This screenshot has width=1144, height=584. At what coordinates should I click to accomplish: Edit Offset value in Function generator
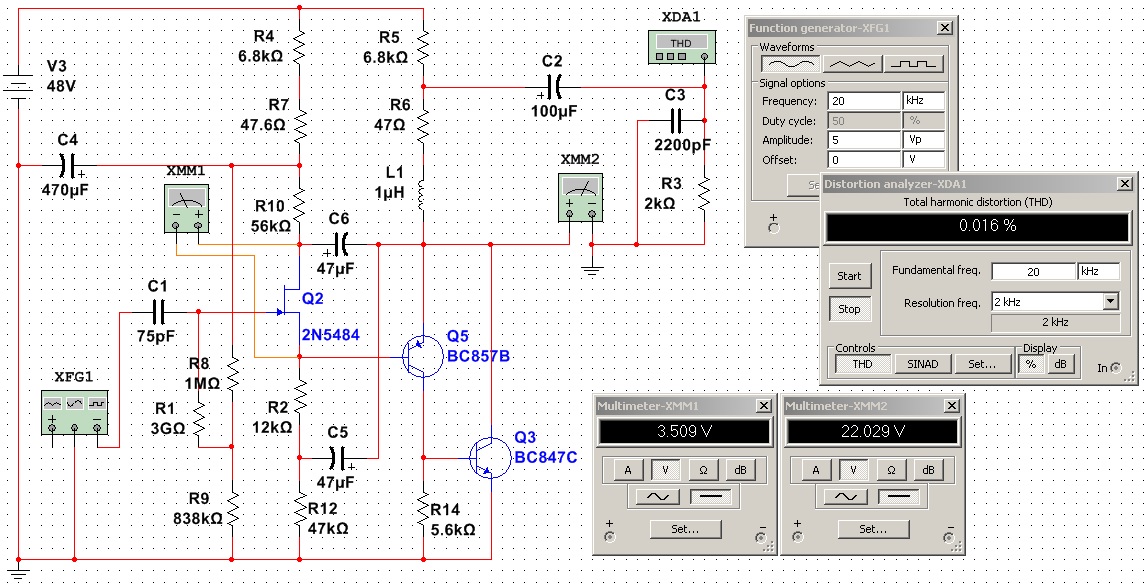coord(865,160)
